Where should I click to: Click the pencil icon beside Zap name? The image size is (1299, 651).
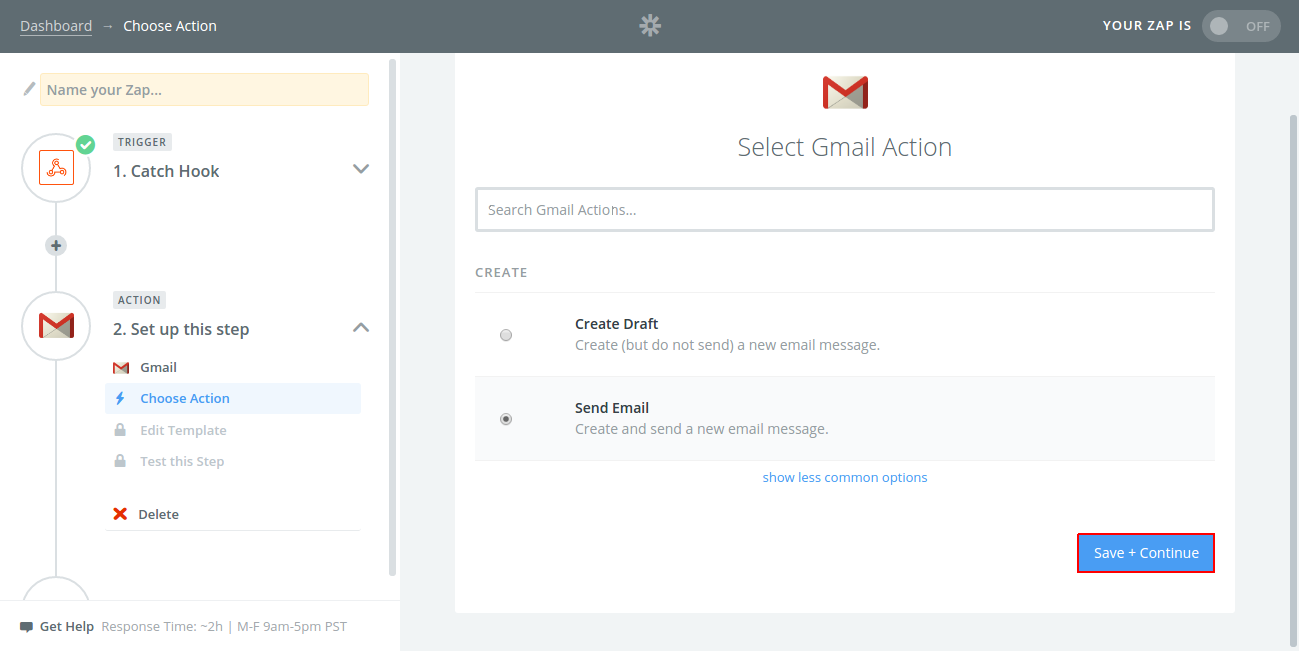[x=29, y=89]
